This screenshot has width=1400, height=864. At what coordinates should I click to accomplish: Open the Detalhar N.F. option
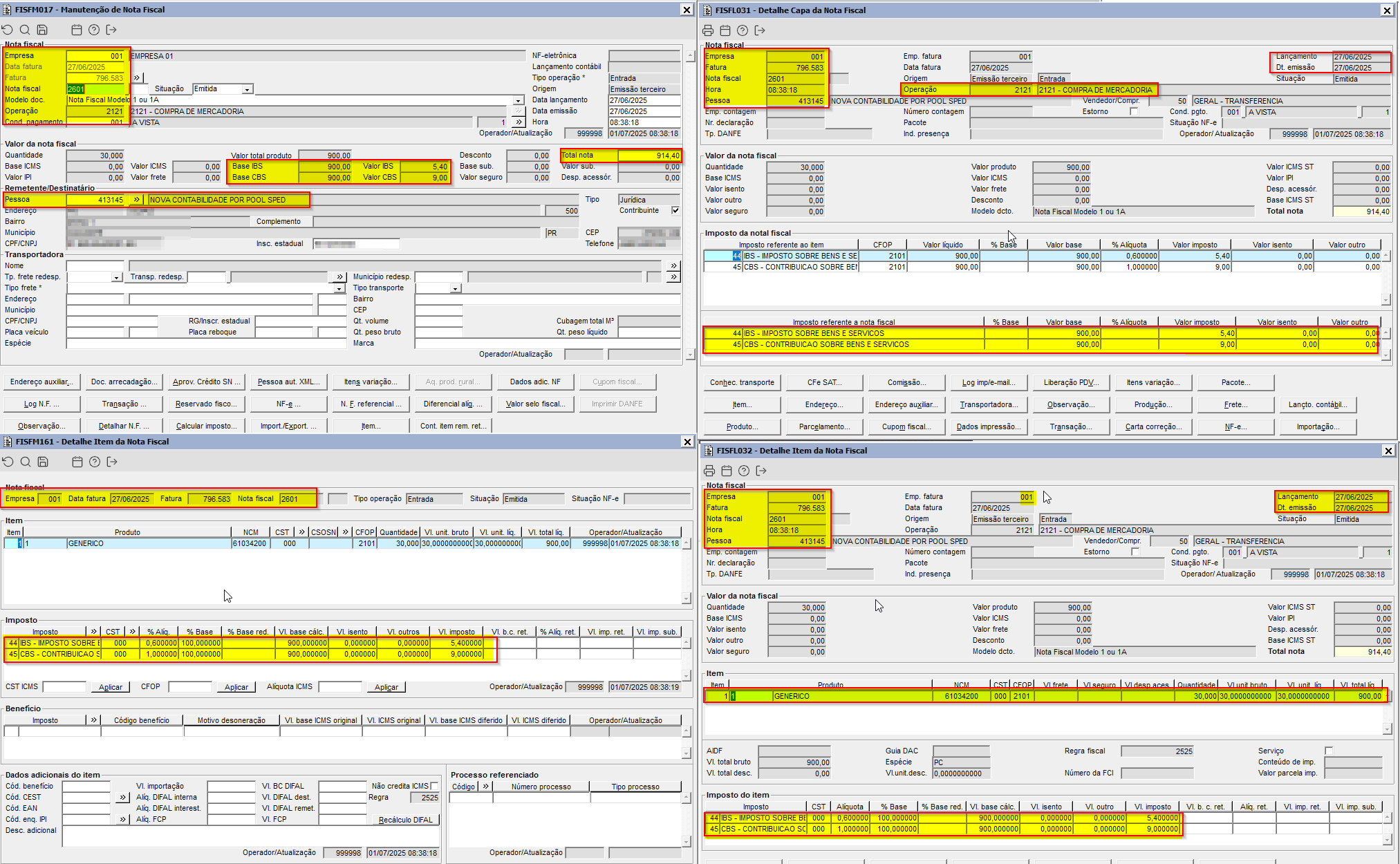click(124, 426)
